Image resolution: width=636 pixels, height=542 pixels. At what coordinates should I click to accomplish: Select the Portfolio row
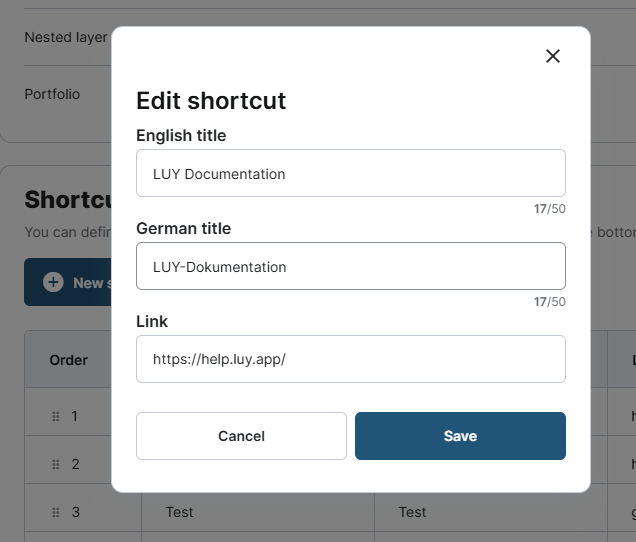click(52, 94)
